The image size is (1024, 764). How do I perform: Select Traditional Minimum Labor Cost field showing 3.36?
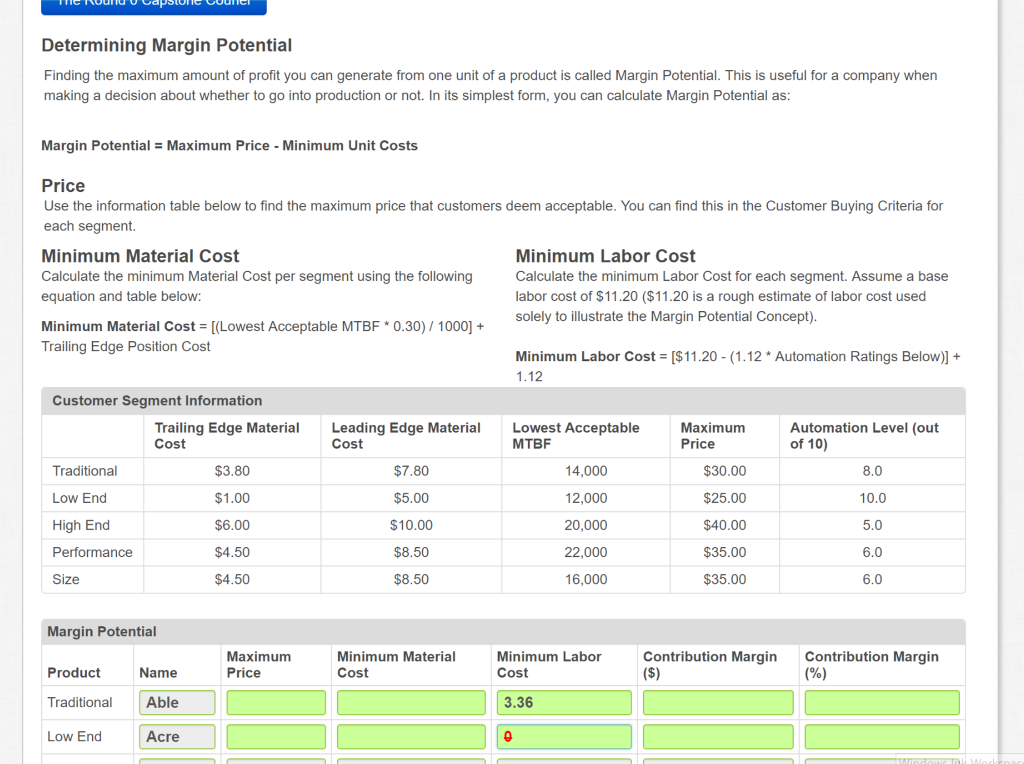point(564,703)
